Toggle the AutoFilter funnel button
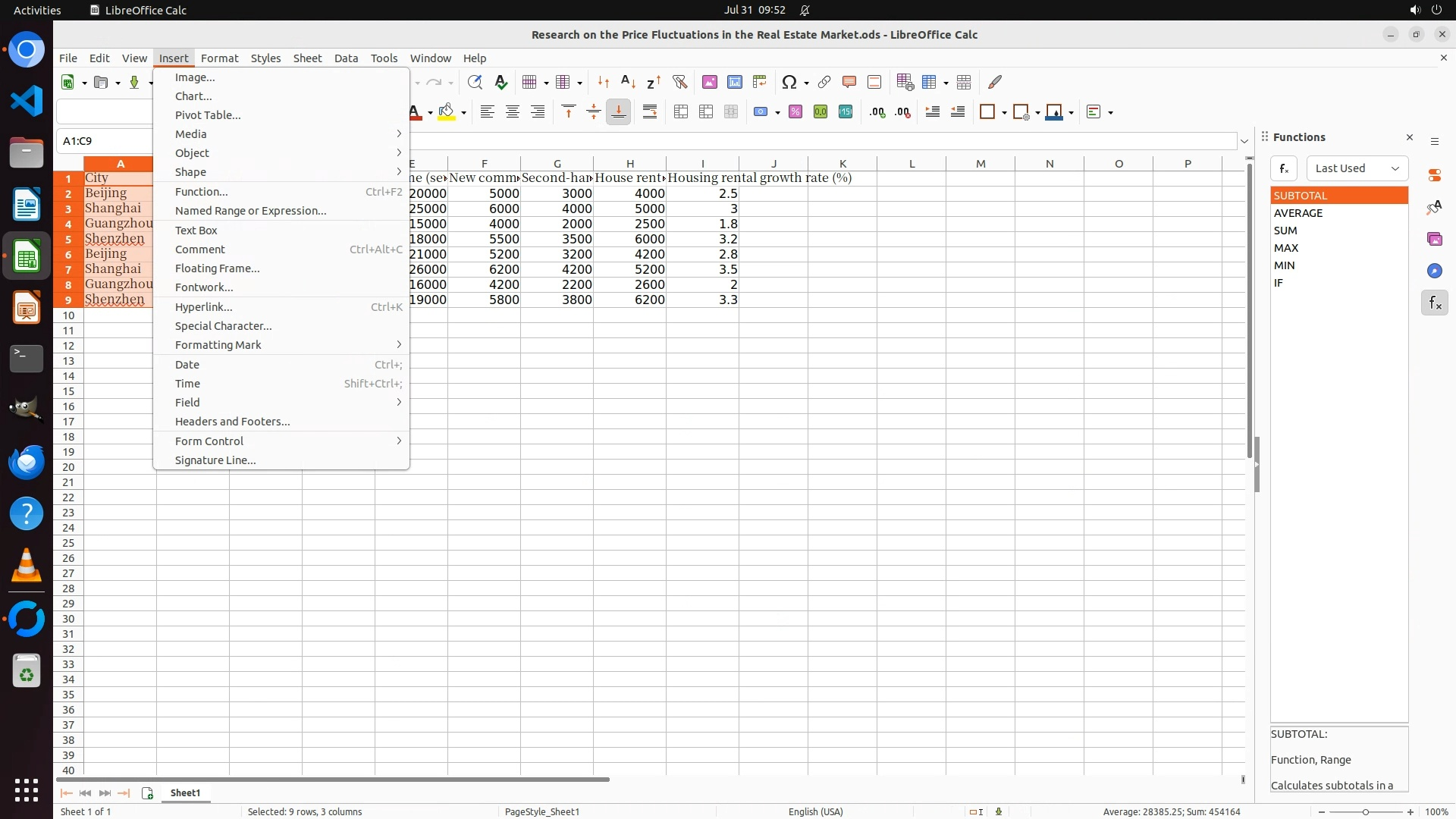Viewport: 1456px width, 819px height. [679, 82]
